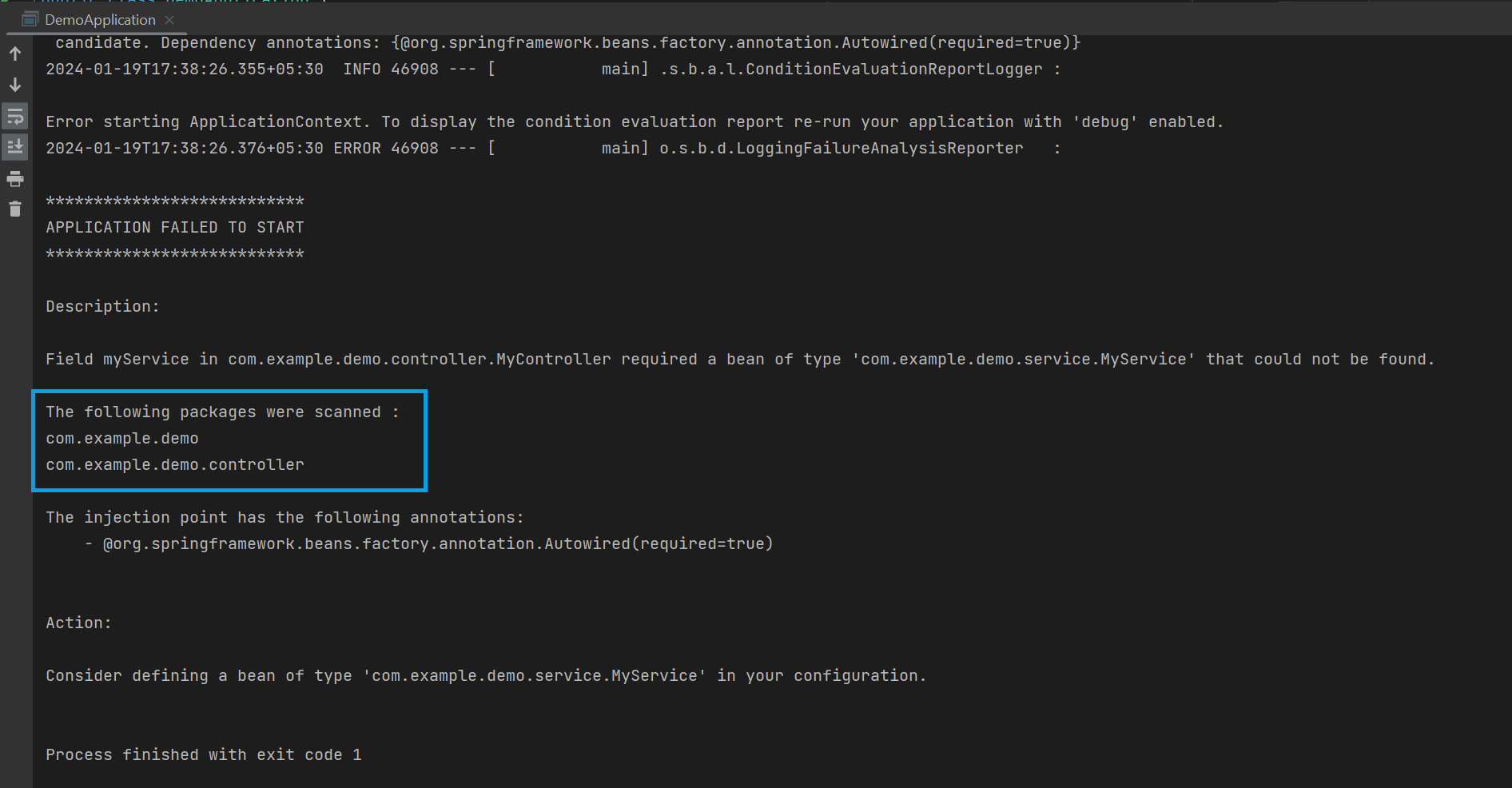Jump to next message using down arrow icon
The height and width of the screenshot is (788, 1512).
coord(14,84)
